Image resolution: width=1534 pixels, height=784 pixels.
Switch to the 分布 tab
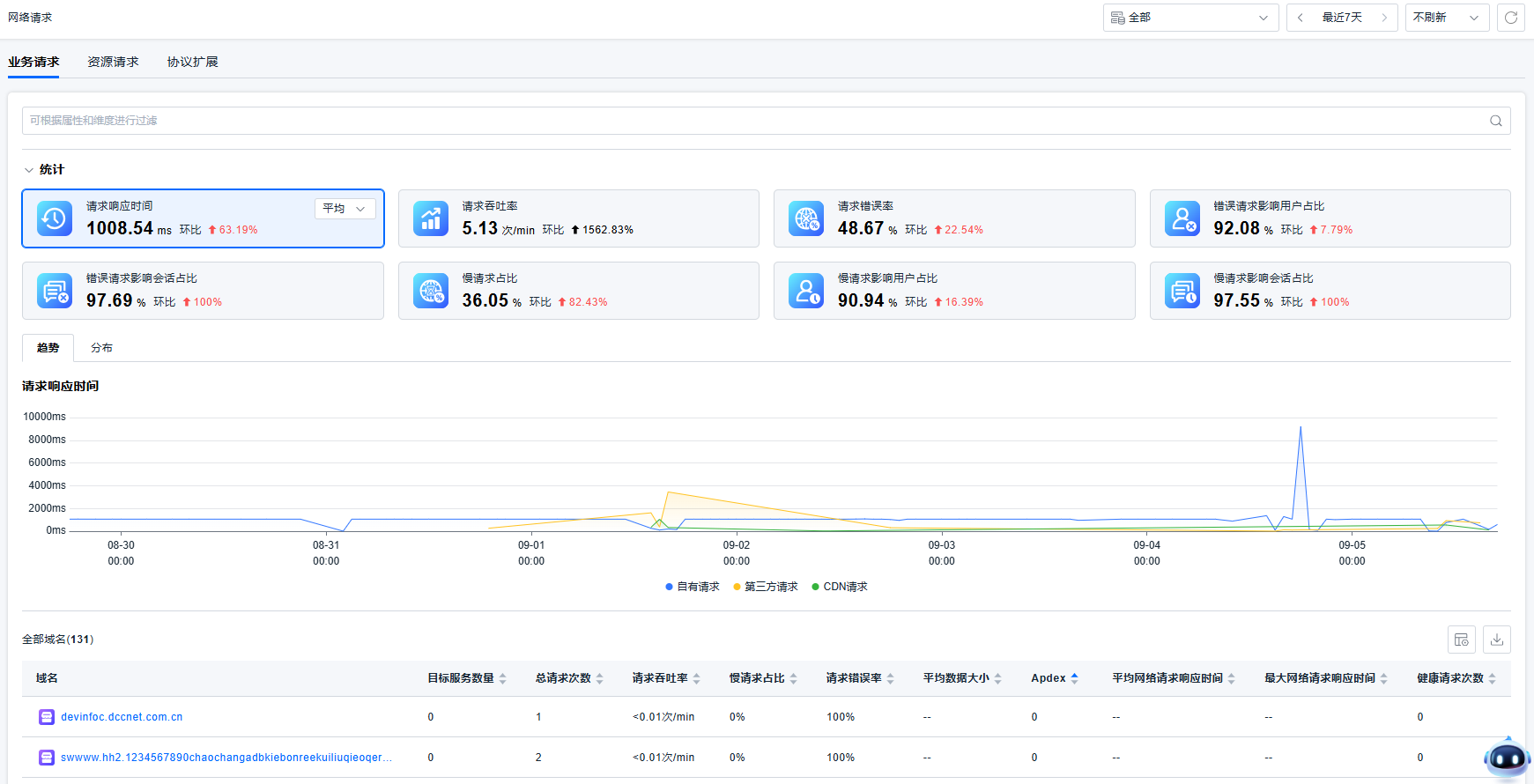pyautogui.click(x=101, y=348)
